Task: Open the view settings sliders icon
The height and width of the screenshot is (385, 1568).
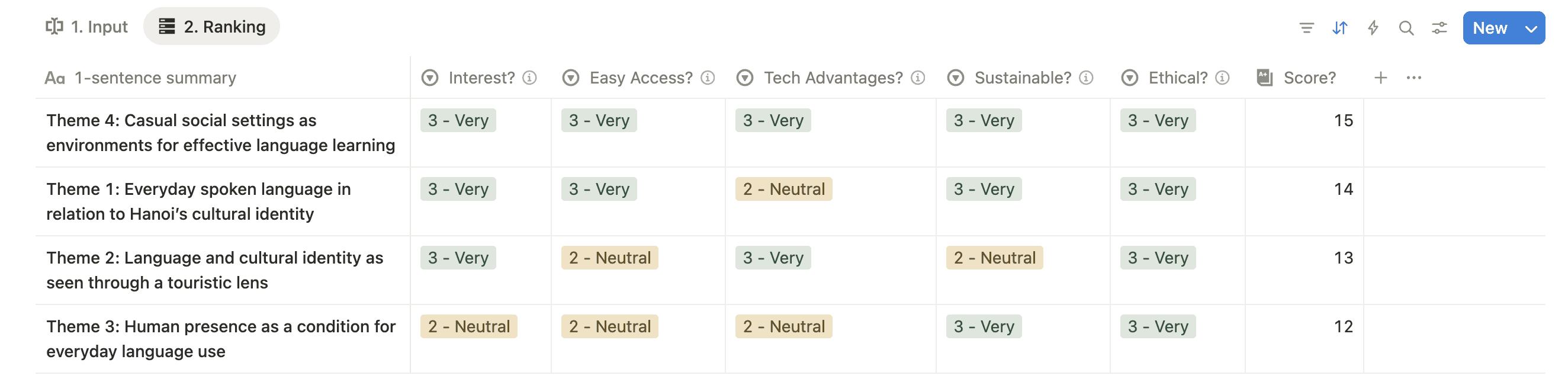Action: pyautogui.click(x=1439, y=28)
